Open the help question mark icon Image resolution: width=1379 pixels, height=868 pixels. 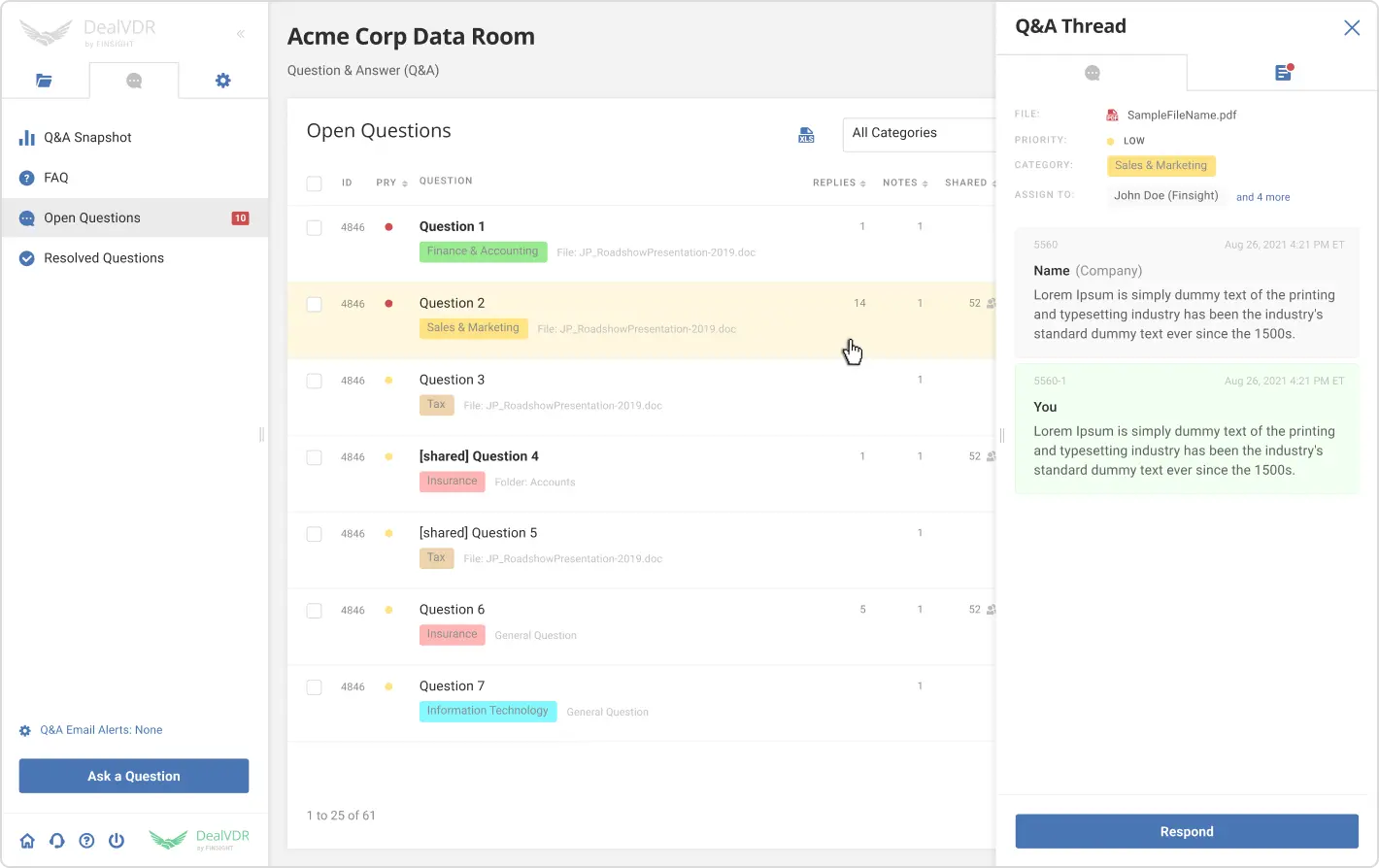tap(86, 841)
